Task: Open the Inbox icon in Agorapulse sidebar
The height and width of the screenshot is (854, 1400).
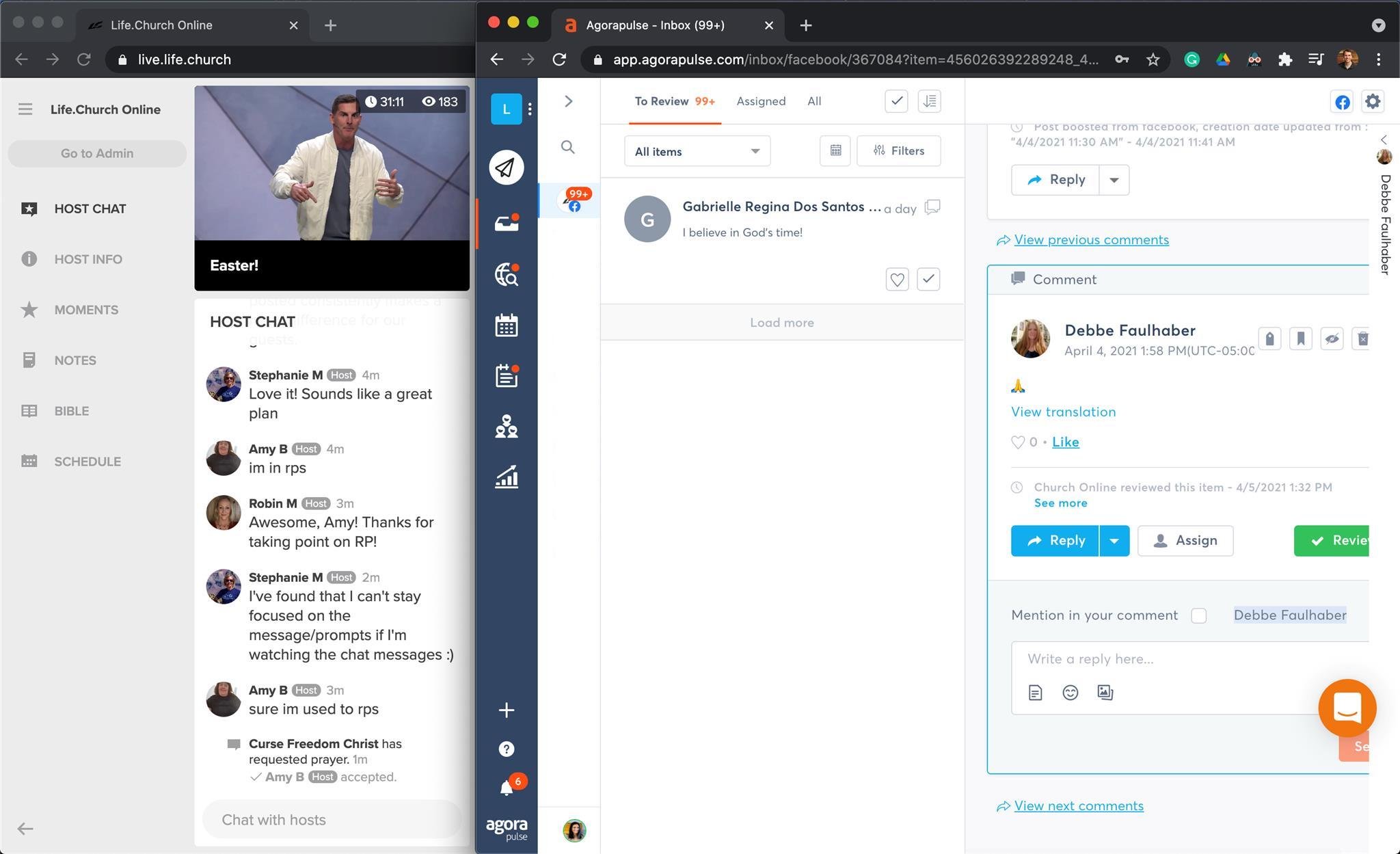Action: pos(506,222)
